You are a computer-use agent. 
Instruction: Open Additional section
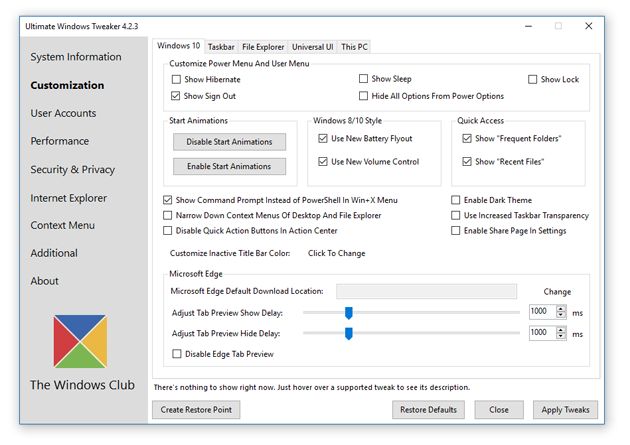pyautogui.click(x=54, y=253)
